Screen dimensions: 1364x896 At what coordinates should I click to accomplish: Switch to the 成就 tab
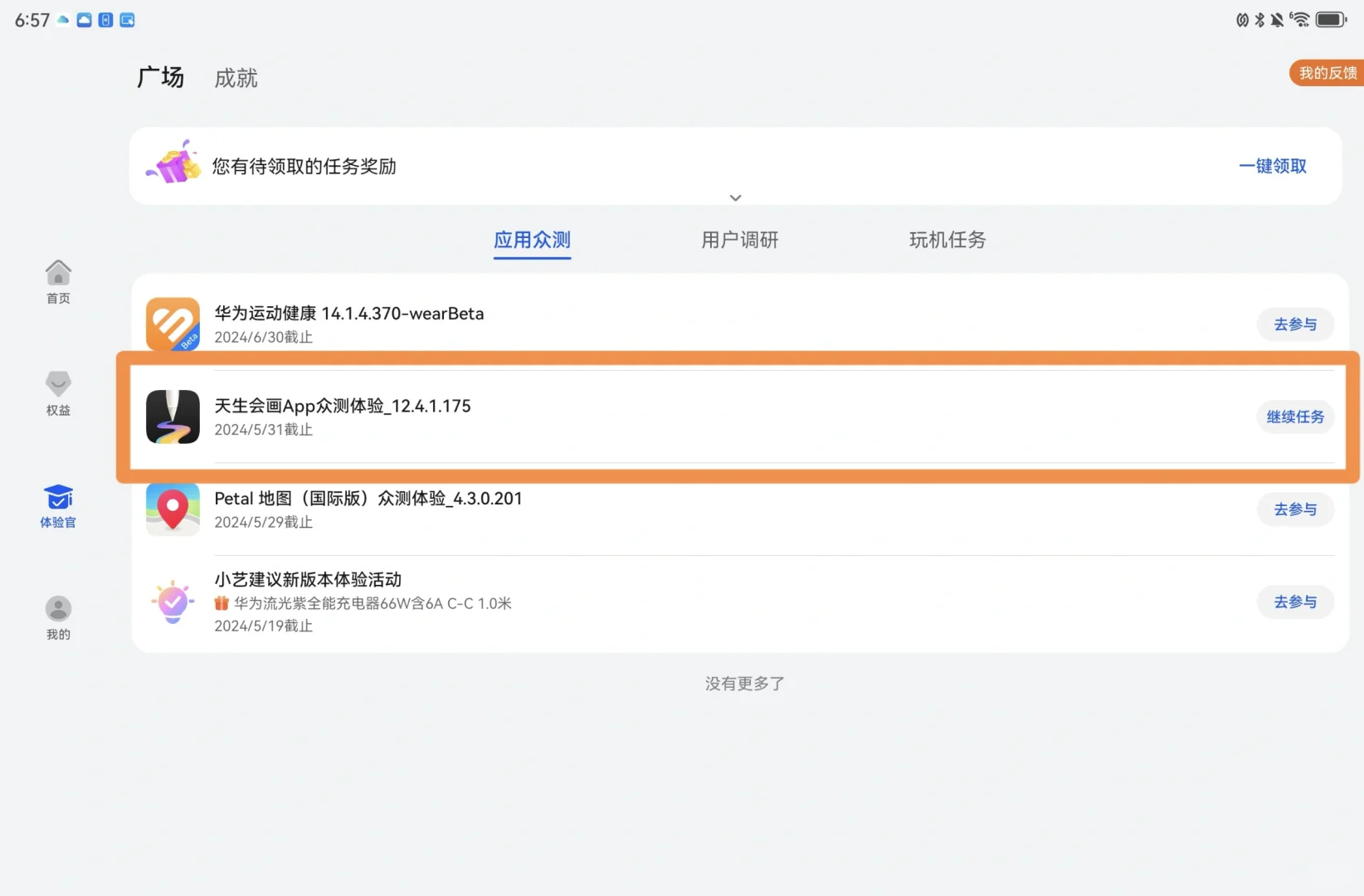coord(236,77)
